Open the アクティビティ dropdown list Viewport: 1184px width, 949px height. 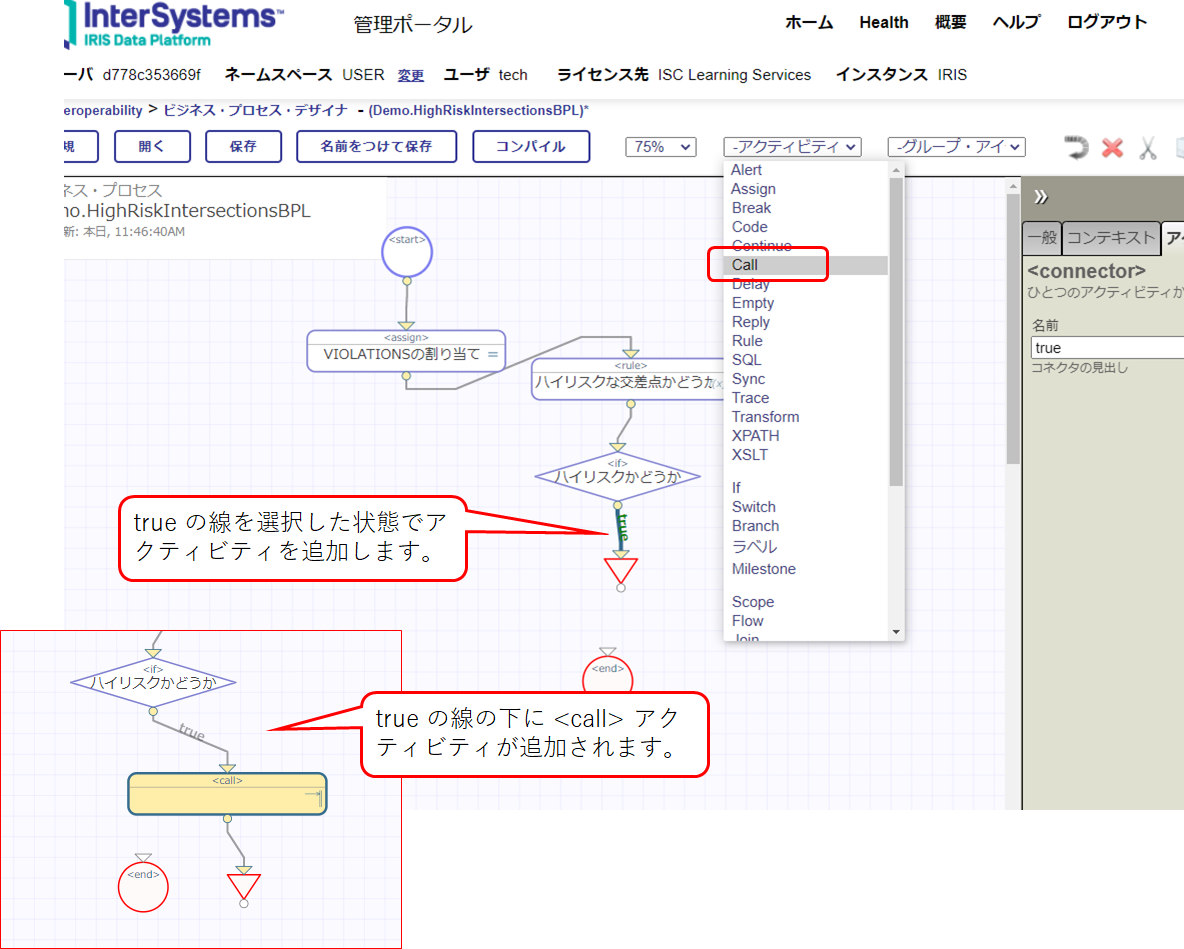click(792, 147)
